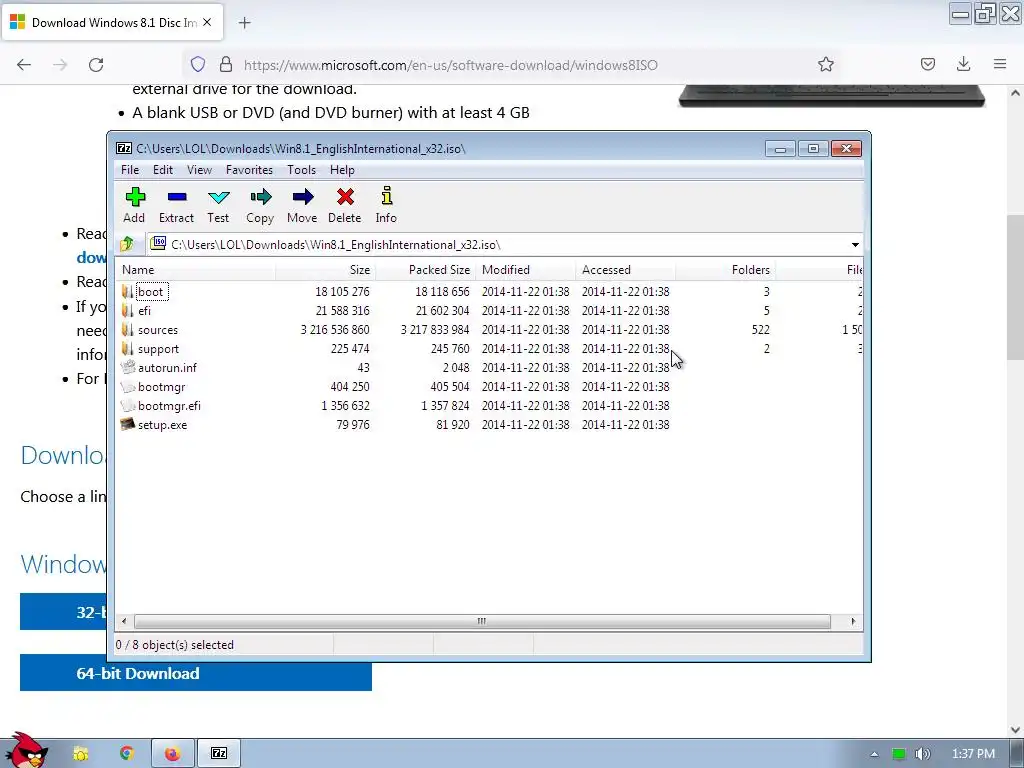Open Firefox downloads panel
The width and height of the screenshot is (1024, 768).
point(963,64)
